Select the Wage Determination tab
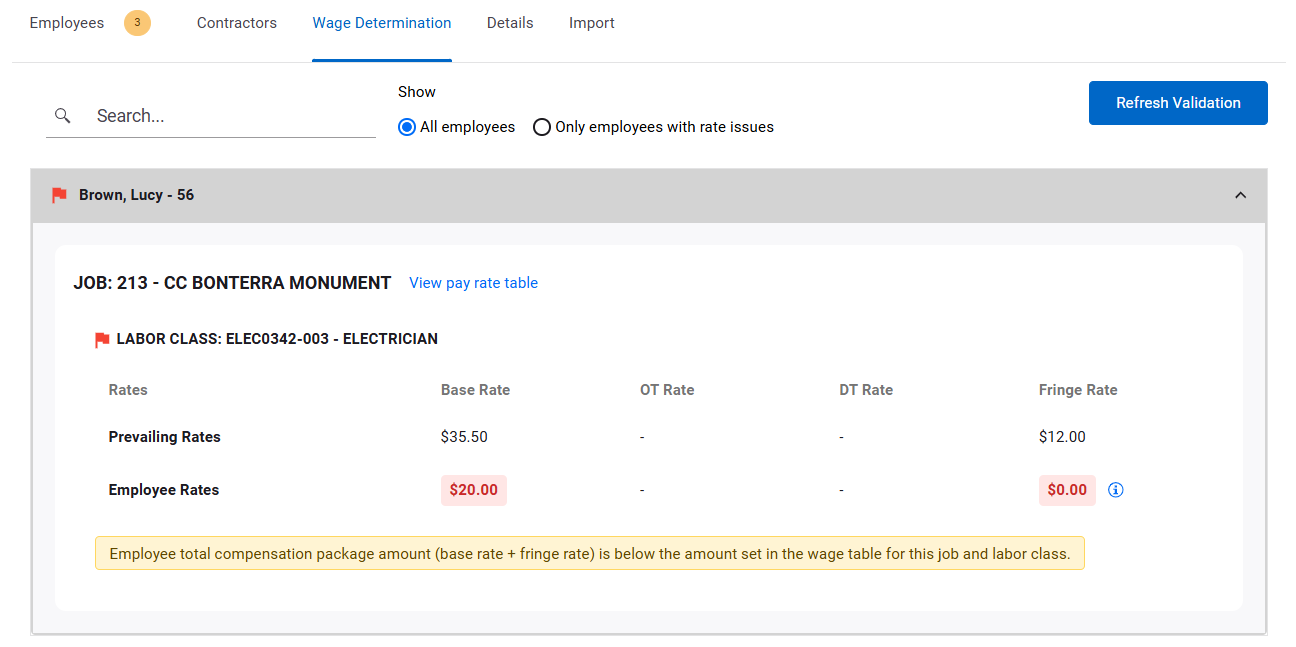 tap(382, 22)
